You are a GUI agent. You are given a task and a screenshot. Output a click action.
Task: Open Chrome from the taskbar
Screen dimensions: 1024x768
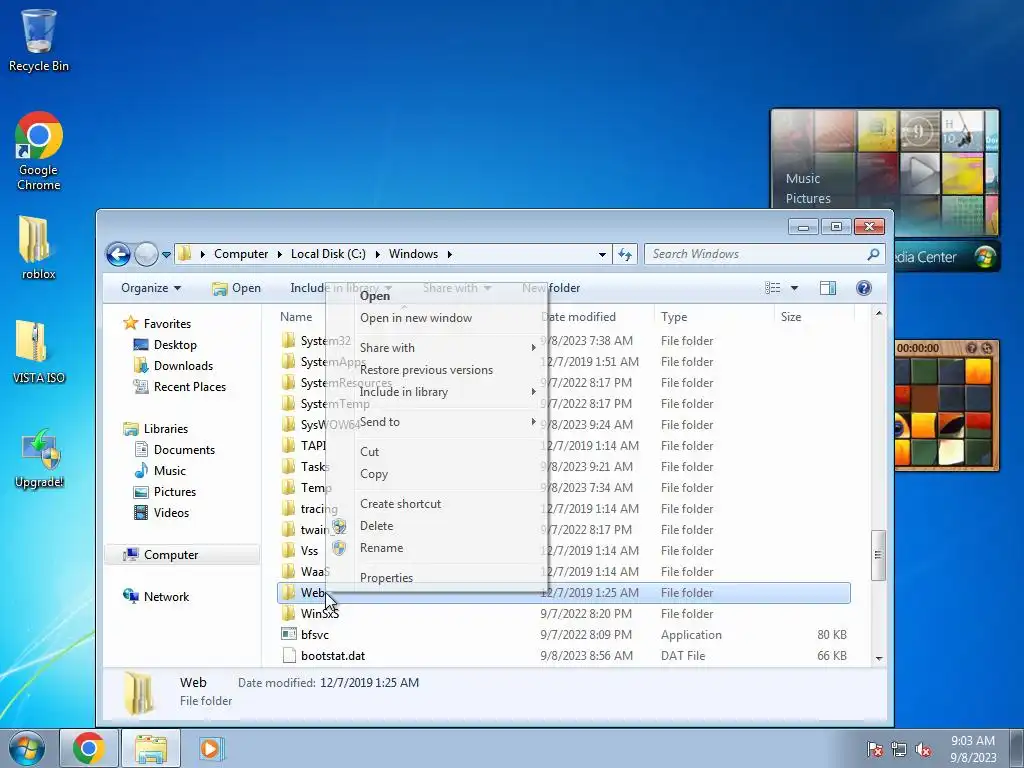click(89, 748)
